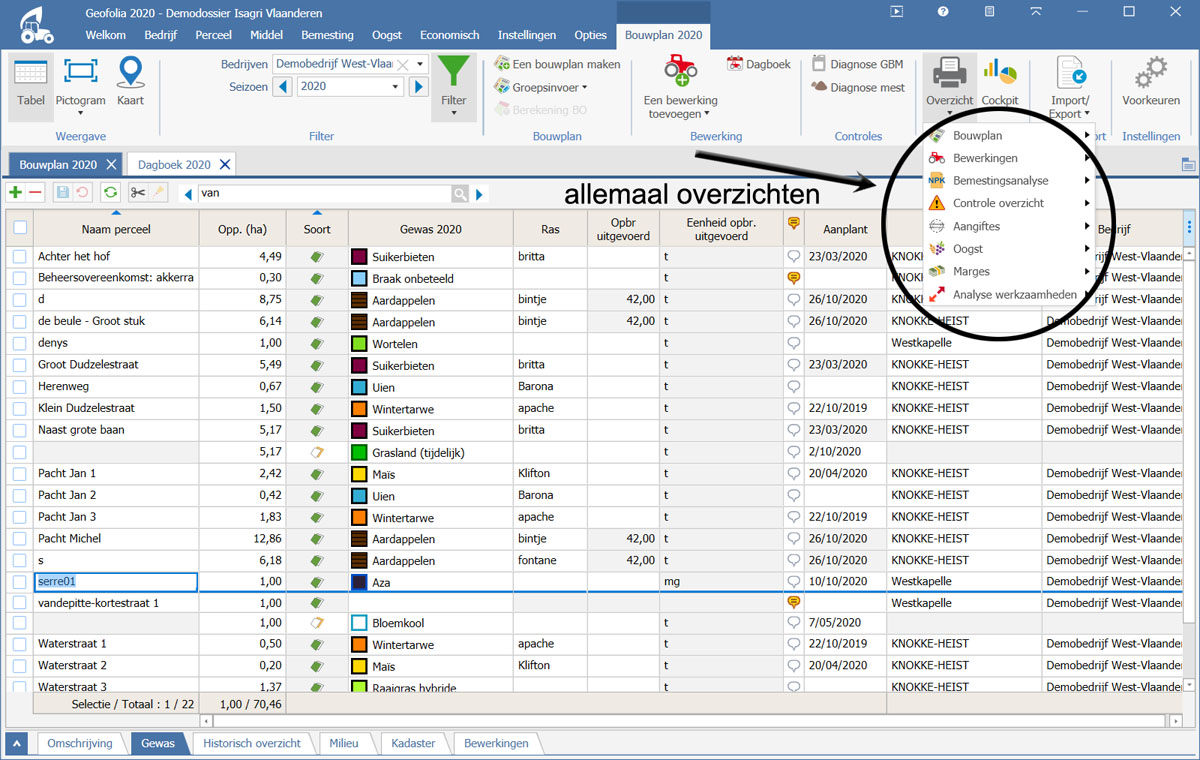Open the Economisch menu
The width and height of the screenshot is (1200, 760).
[450, 35]
